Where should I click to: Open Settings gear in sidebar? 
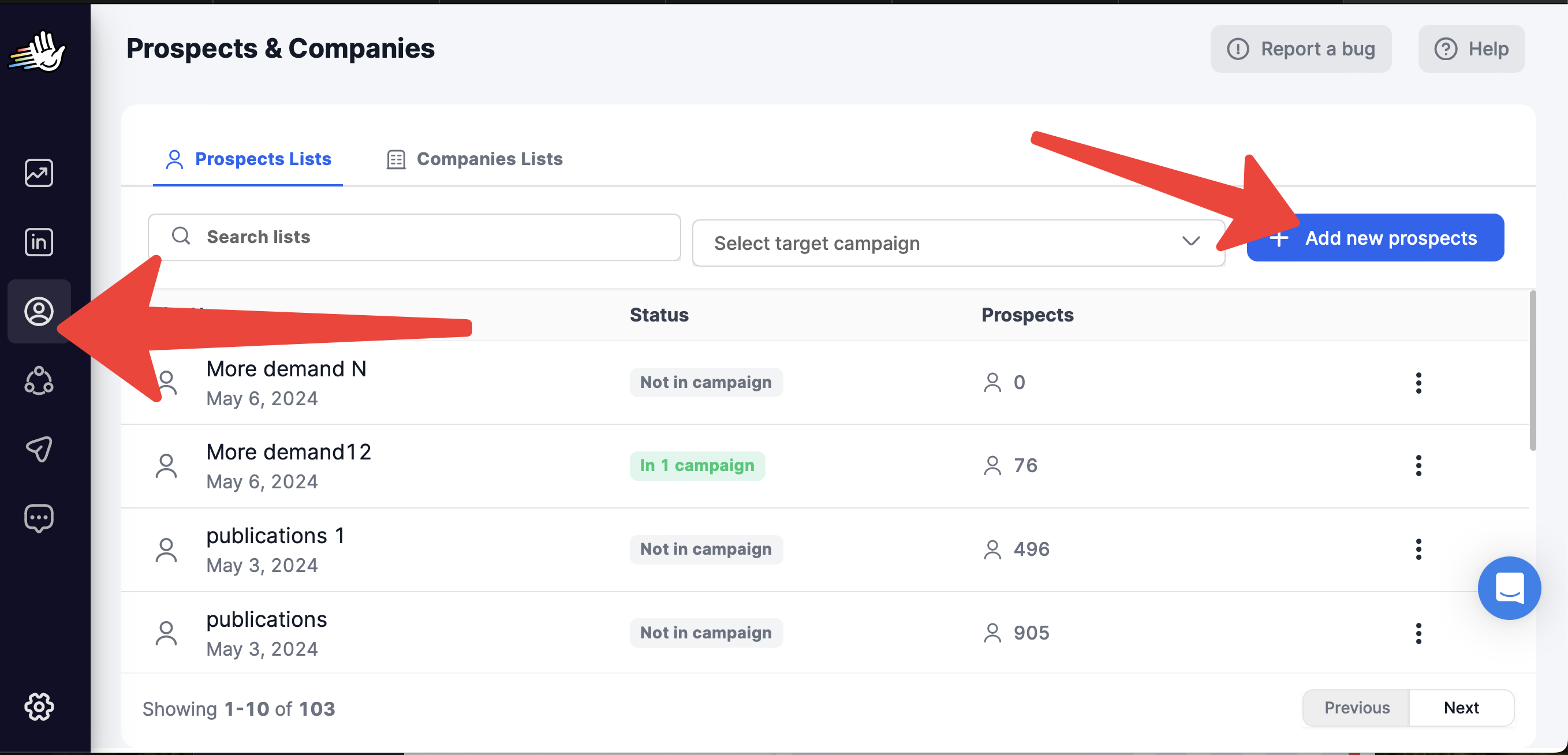point(38,707)
